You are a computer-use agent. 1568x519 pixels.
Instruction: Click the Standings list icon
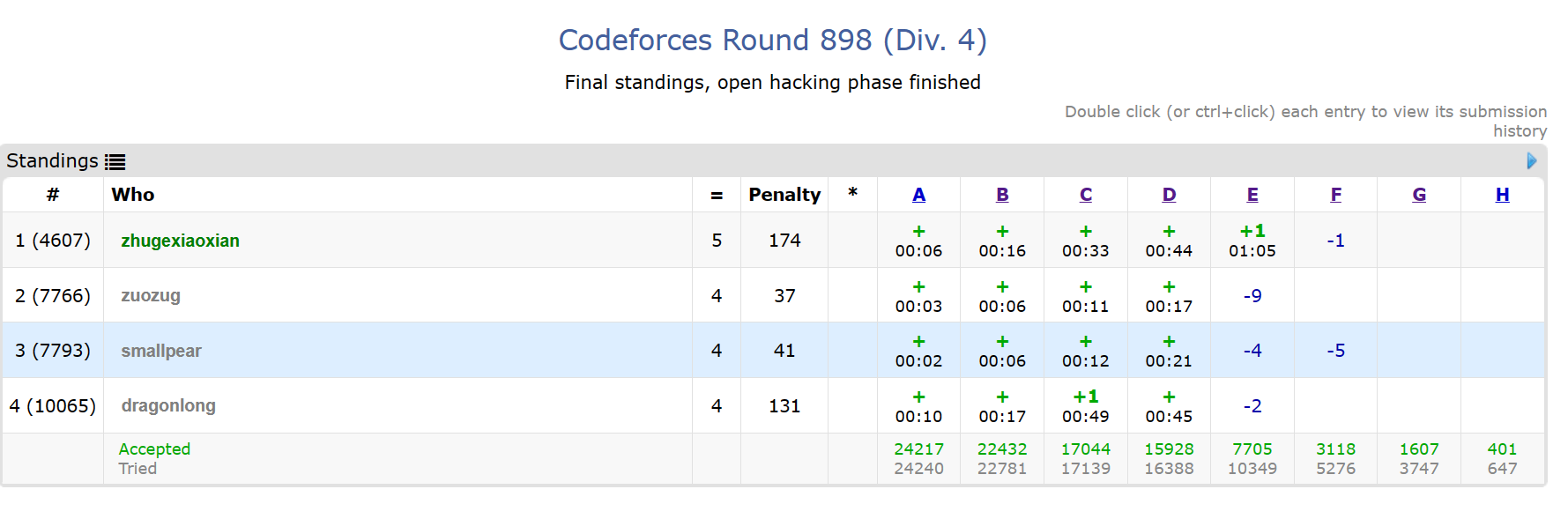(115, 162)
